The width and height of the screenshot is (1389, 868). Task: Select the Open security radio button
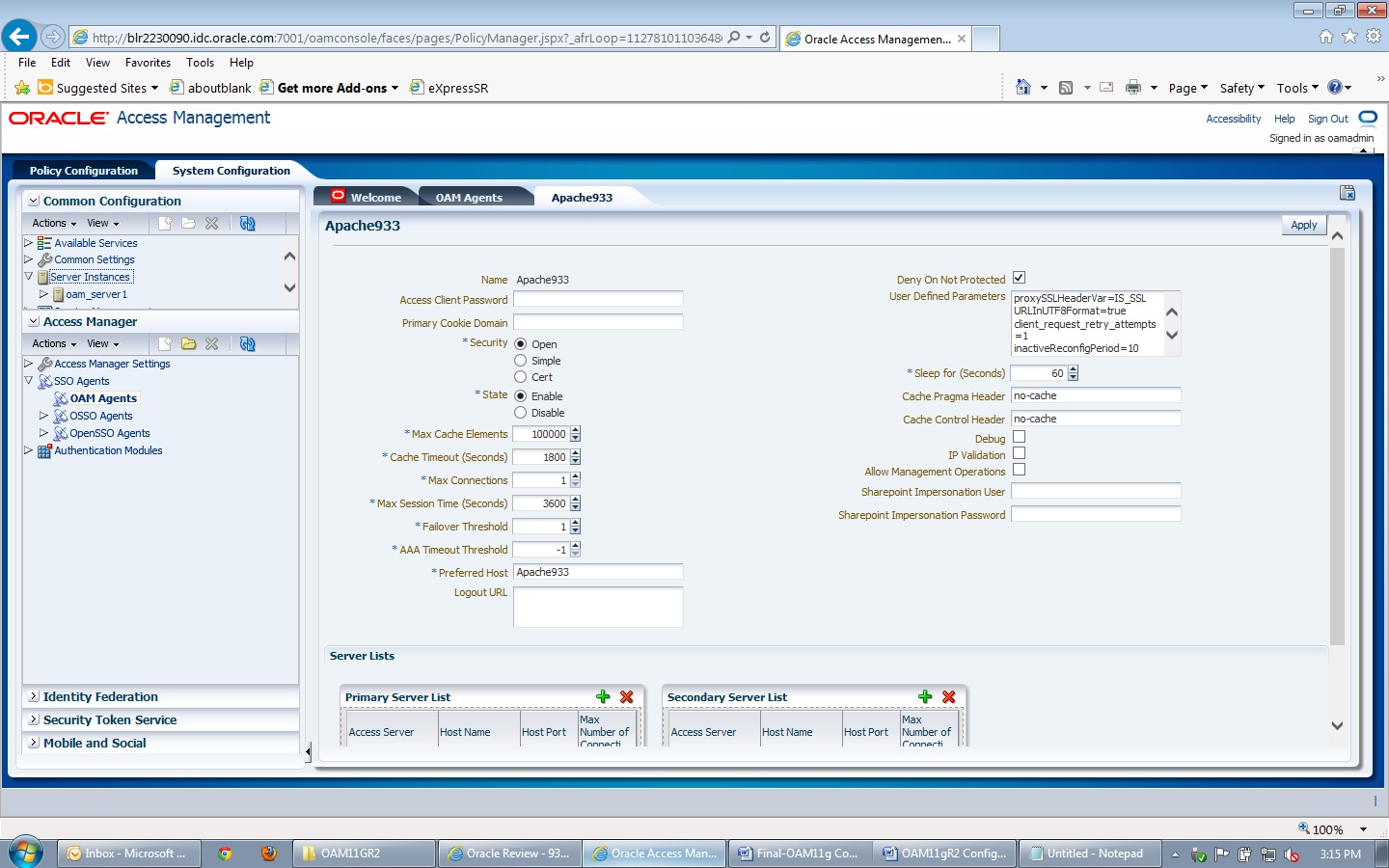[521, 344]
